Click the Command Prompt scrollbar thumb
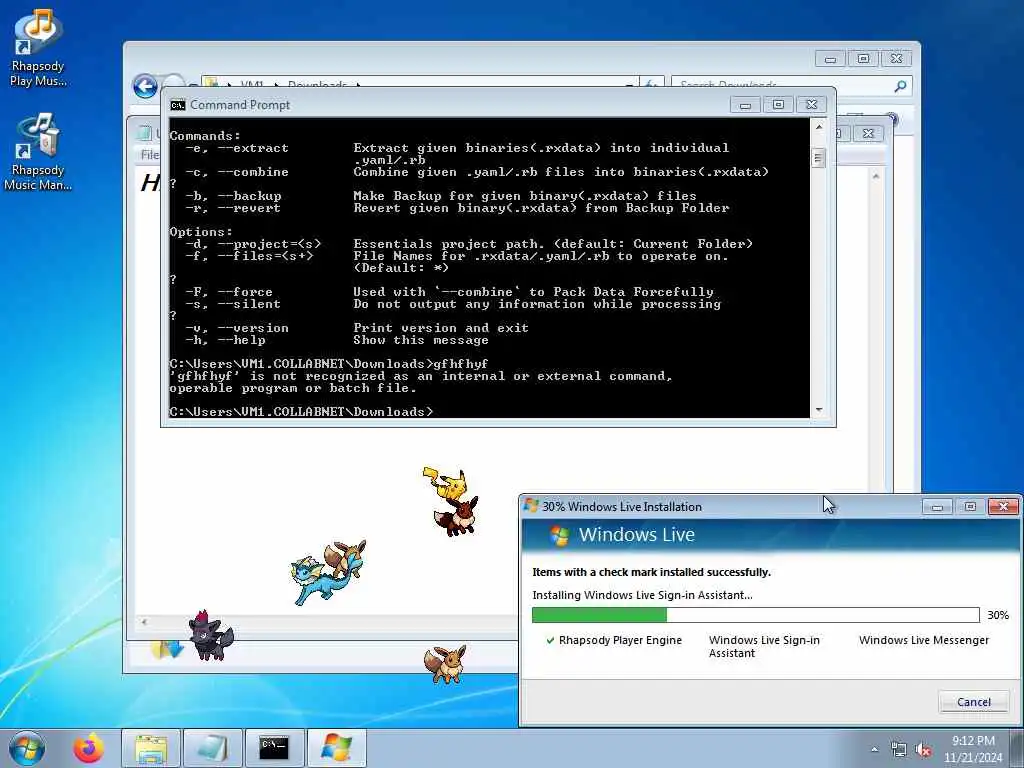Image resolution: width=1024 pixels, height=768 pixels. pyautogui.click(x=818, y=157)
